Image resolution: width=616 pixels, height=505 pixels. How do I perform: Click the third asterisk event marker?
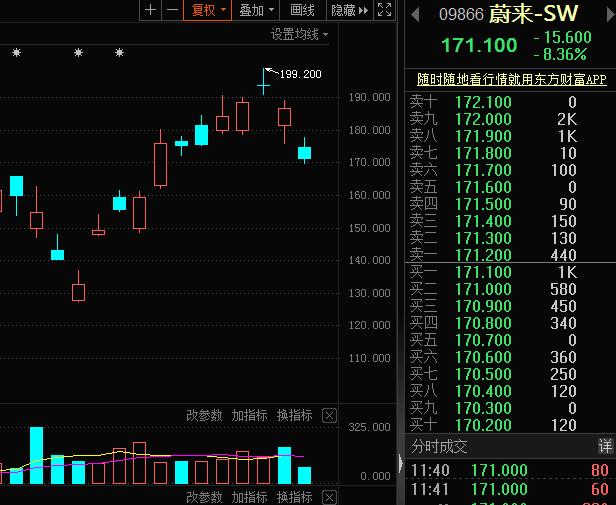(119, 54)
